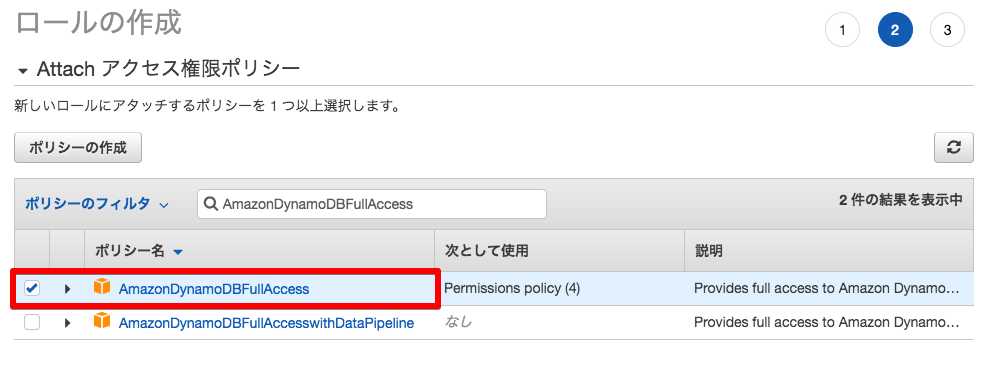Uncheck the AmazonDynamoDBFullAccess checkbox

click(32, 288)
